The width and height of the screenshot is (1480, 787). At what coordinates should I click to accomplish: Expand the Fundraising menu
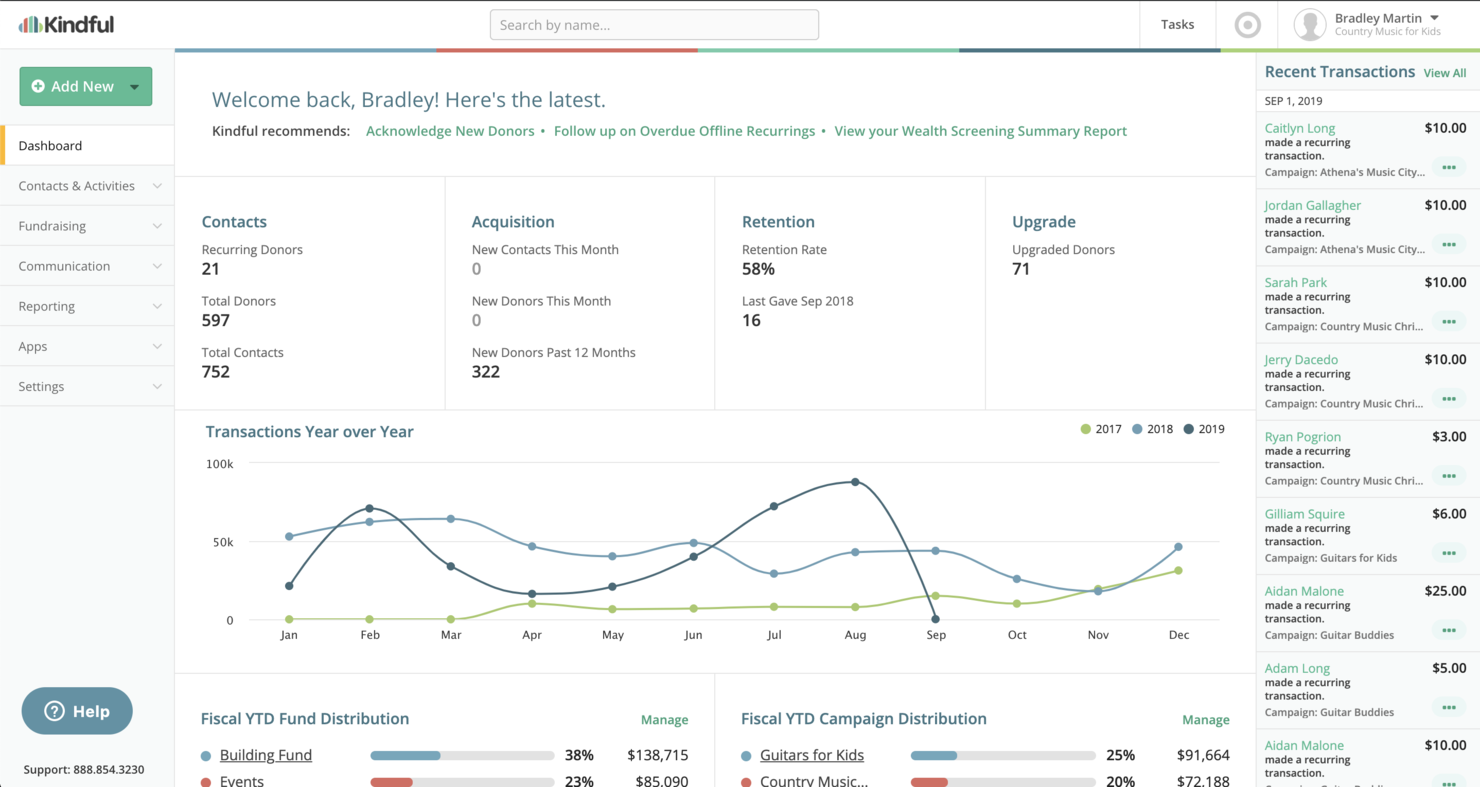87,226
